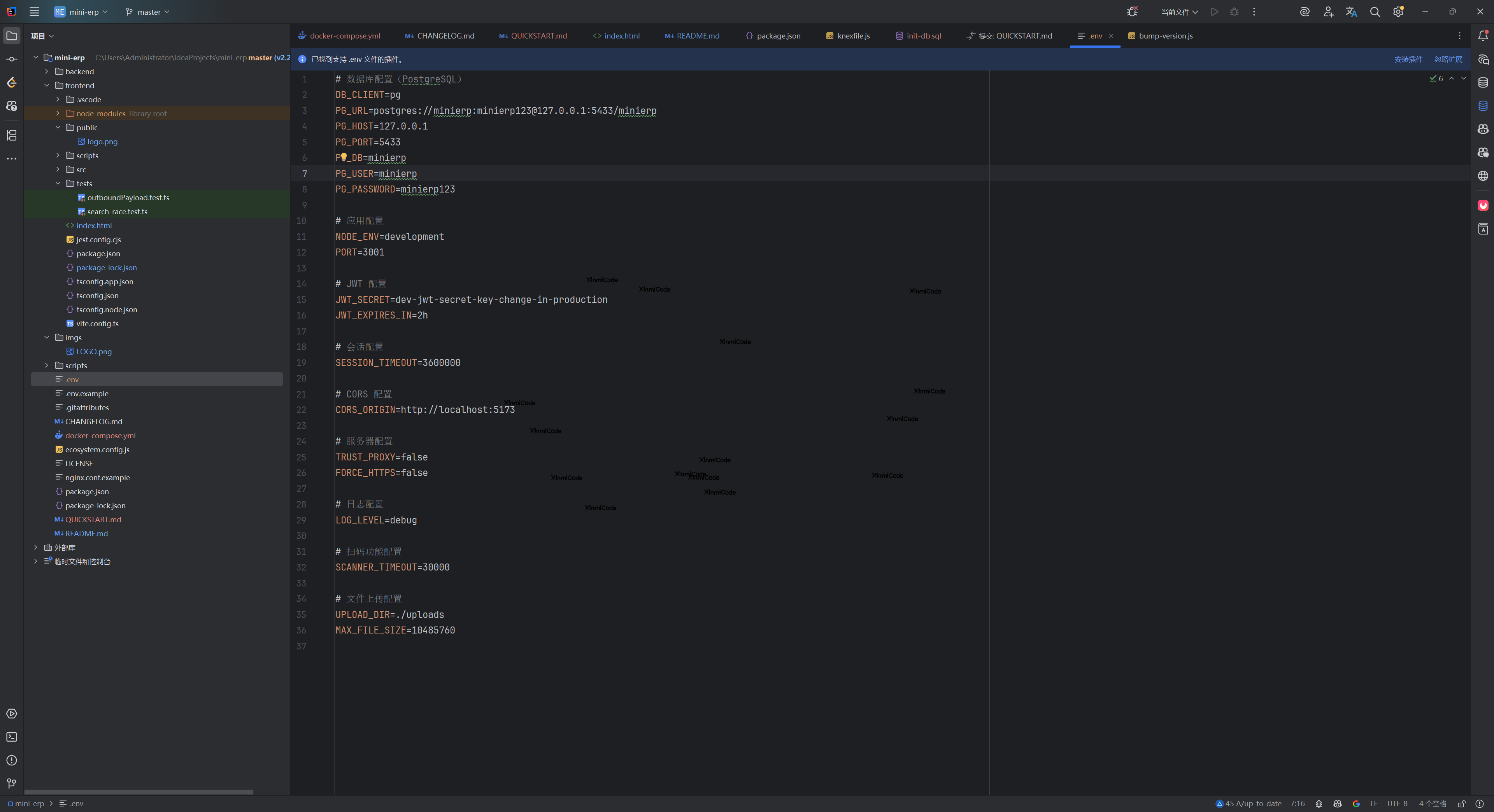Open the Git tool window icon
The height and width of the screenshot is (812, 1494).
click(12, 783)
